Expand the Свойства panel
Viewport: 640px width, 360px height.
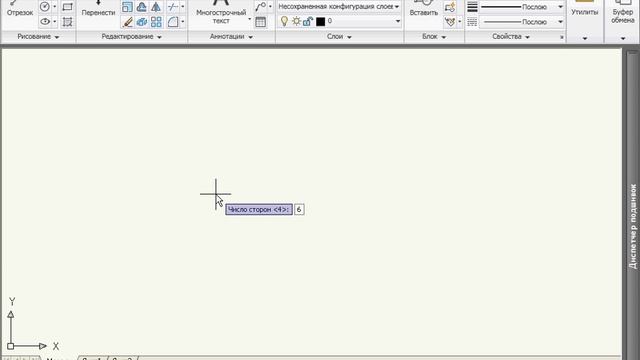click(511, 37)
